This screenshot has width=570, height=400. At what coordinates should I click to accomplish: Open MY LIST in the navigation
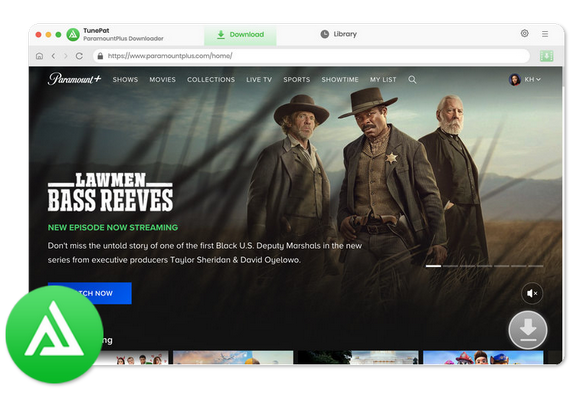tap(383, 80)
